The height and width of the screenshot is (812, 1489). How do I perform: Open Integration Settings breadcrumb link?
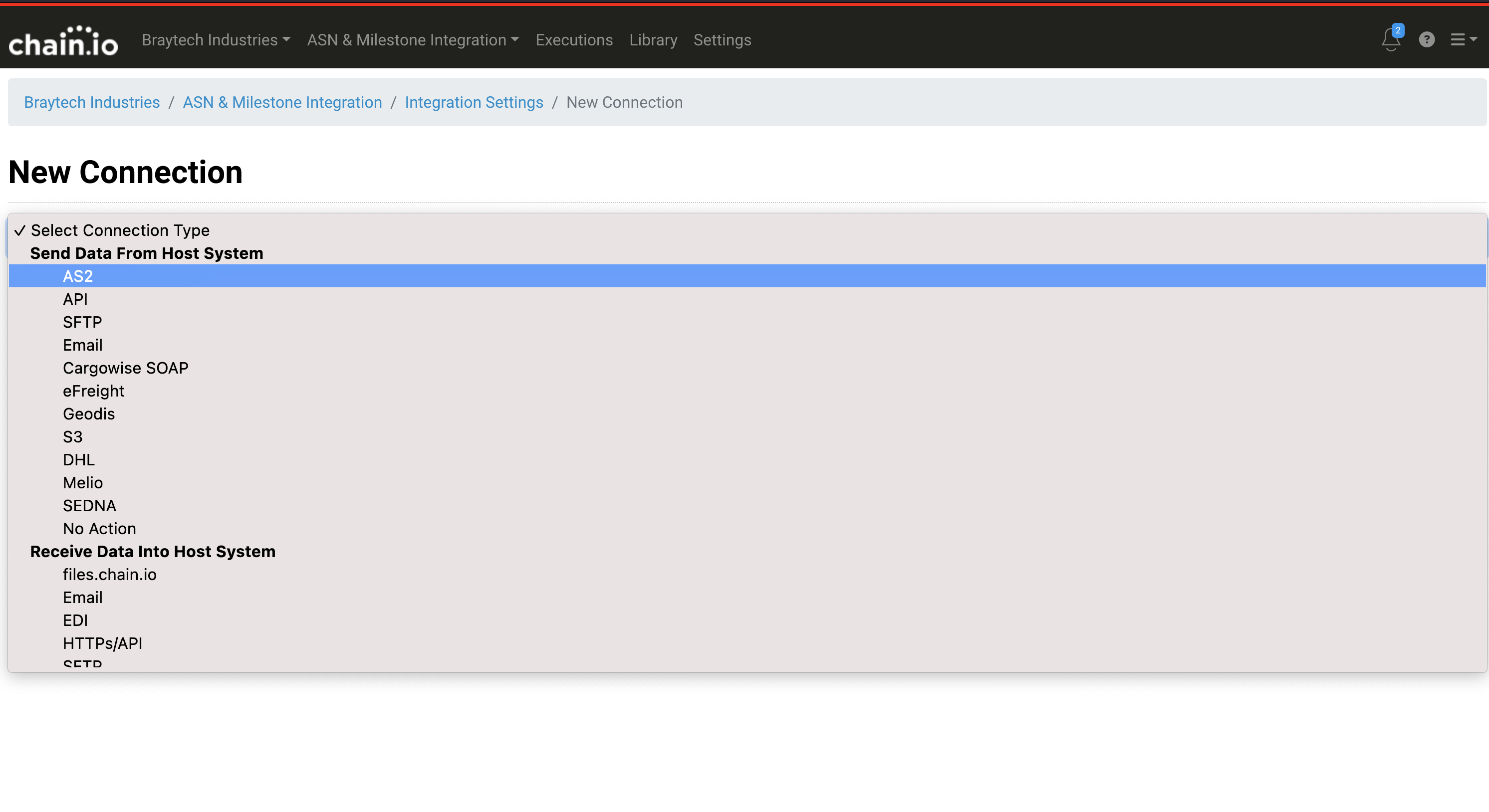pyautogui.click(x=474, y=102)
